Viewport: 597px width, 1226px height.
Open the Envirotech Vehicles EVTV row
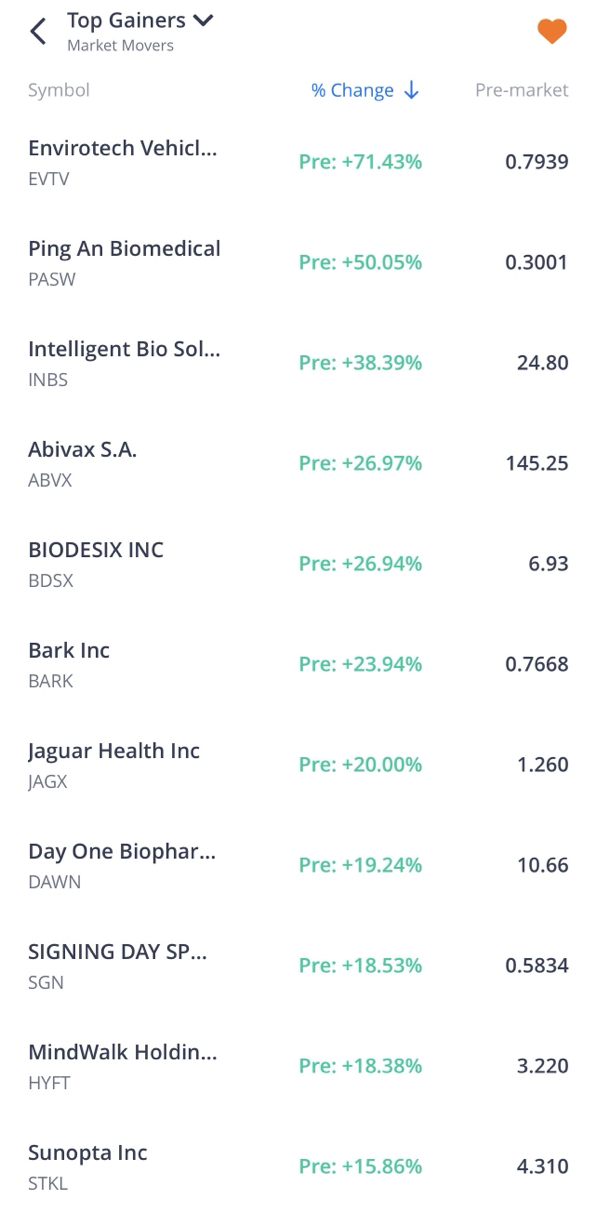[x=298, y=162]
